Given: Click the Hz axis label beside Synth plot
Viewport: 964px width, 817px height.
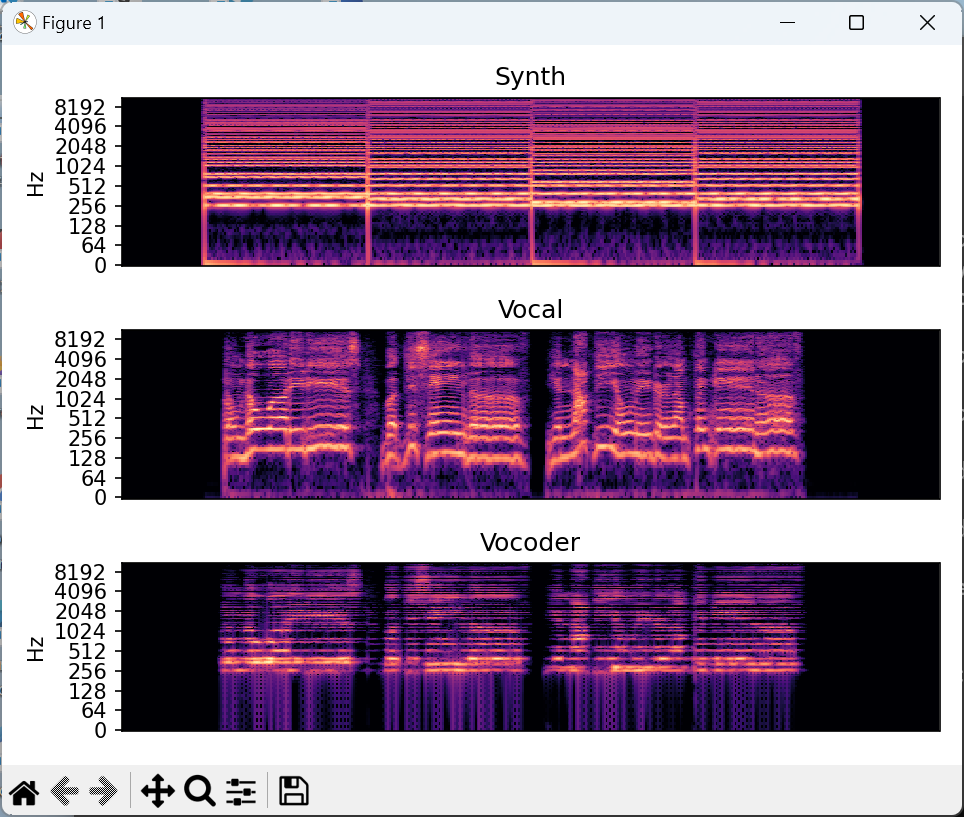Looking at the screenshot, I should click(x=36, y=183).
